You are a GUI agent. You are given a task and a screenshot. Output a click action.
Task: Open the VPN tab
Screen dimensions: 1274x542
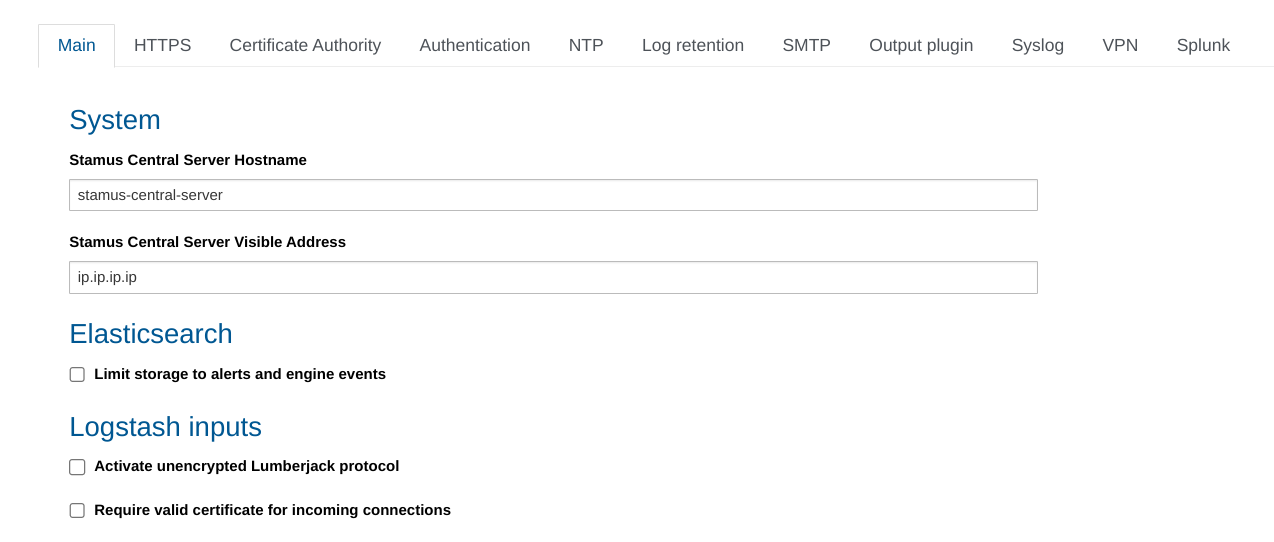[1120, 45]
